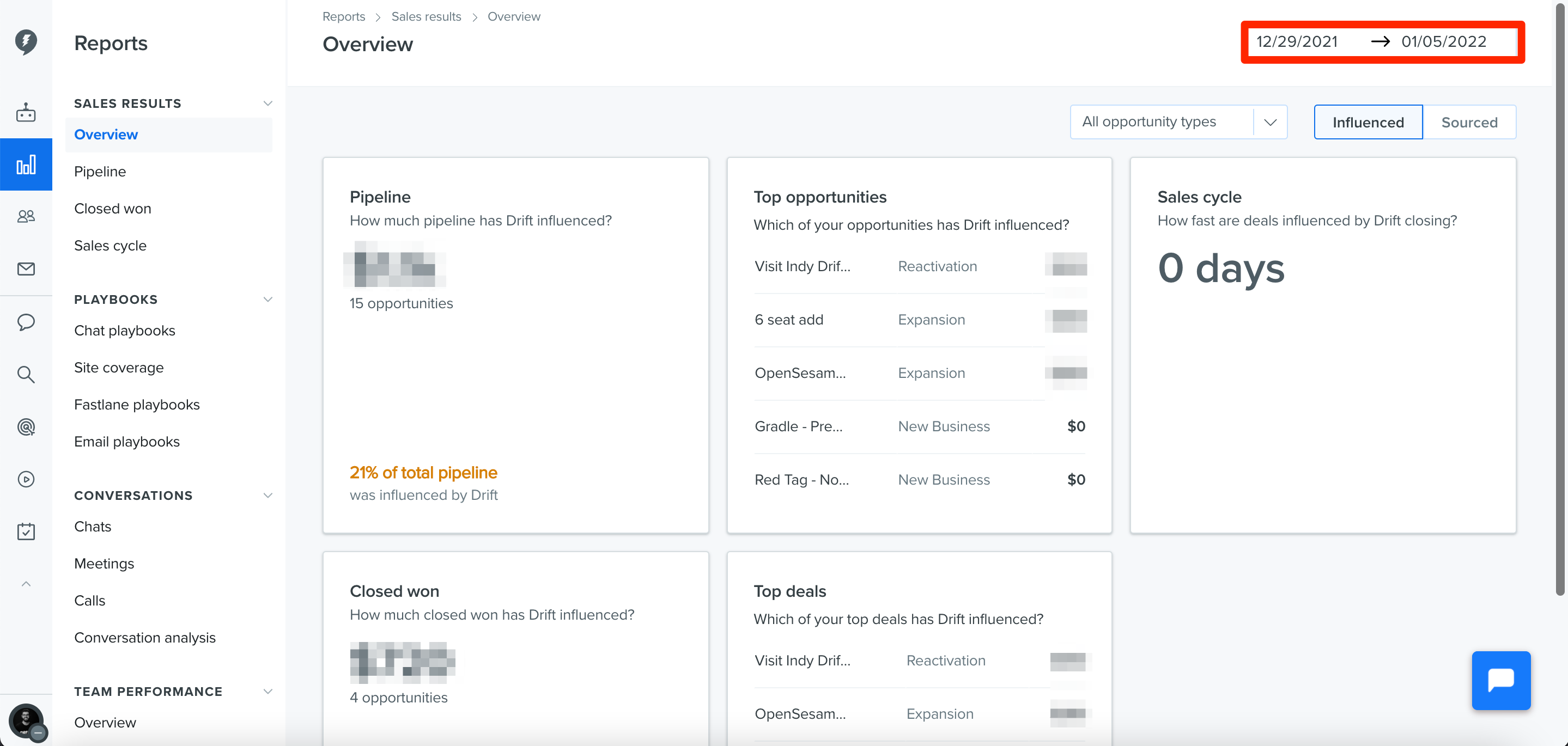Open the video play icon

26,480
